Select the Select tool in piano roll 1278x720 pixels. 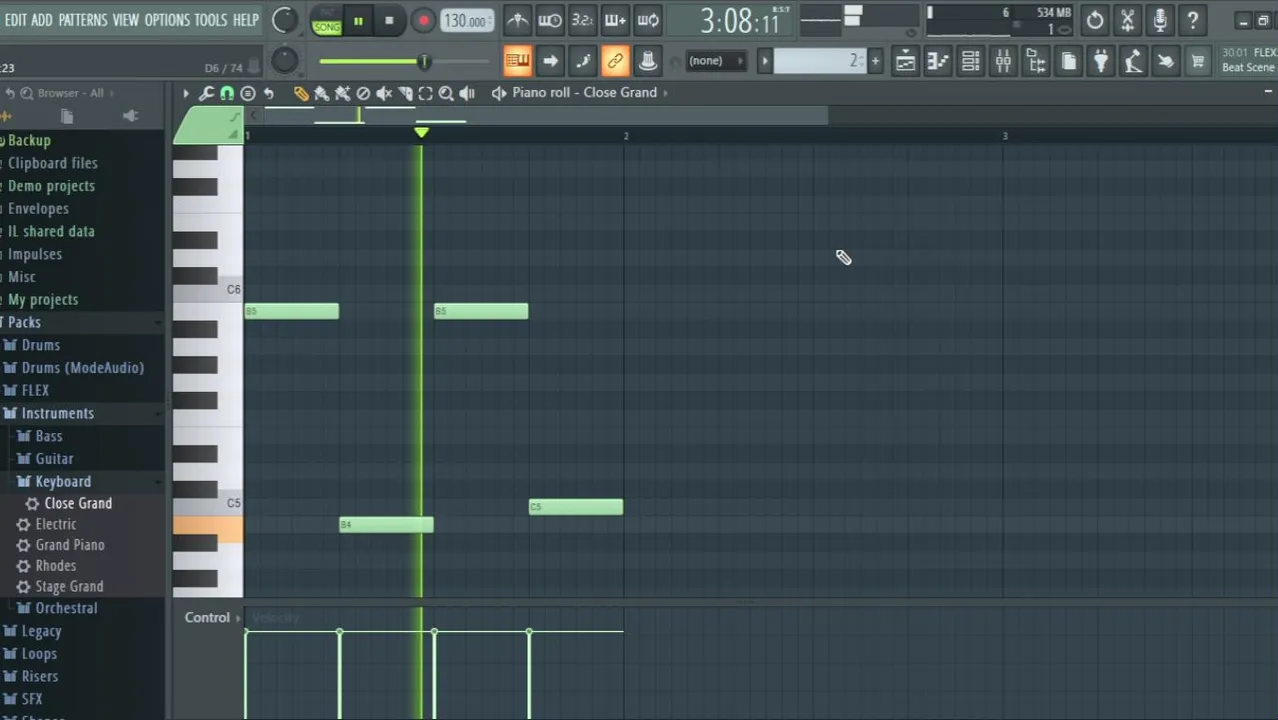pyautogui.click(x=425, y=93)
